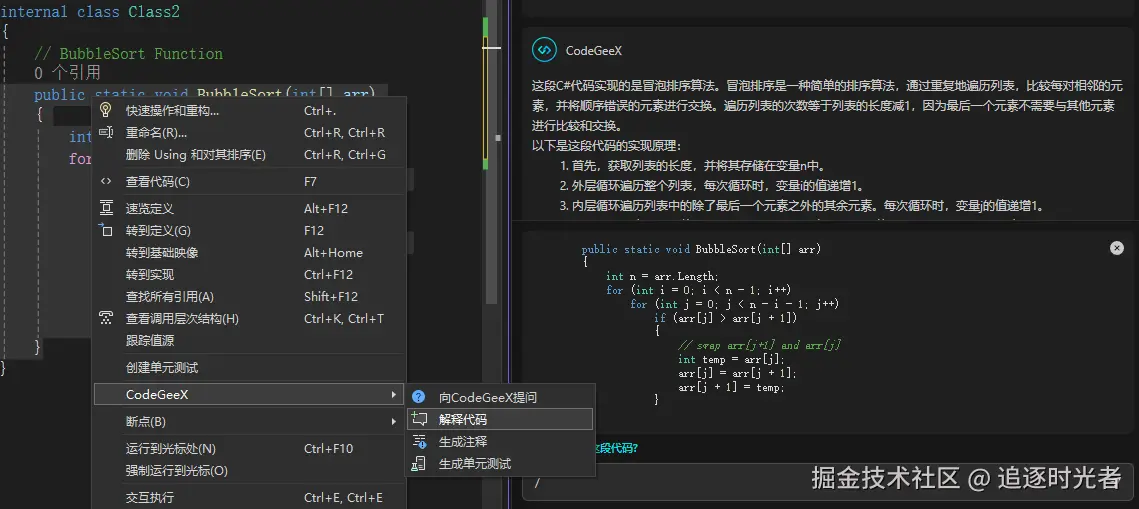Click the internal class Class2 declaration
Screen dimensions: 1139x509
pos(91,12)
